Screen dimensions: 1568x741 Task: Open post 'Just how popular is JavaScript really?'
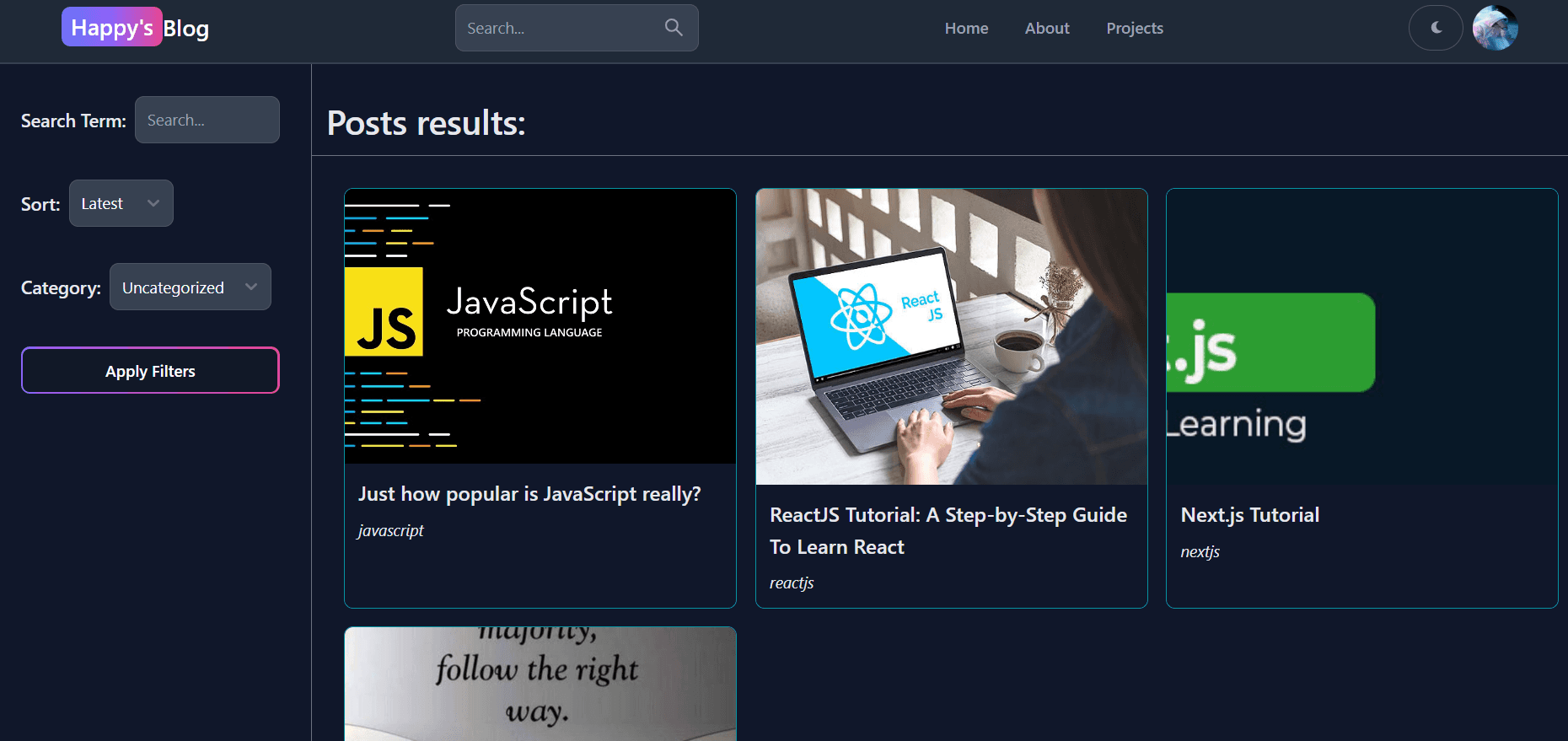click(x=529, y=494)
